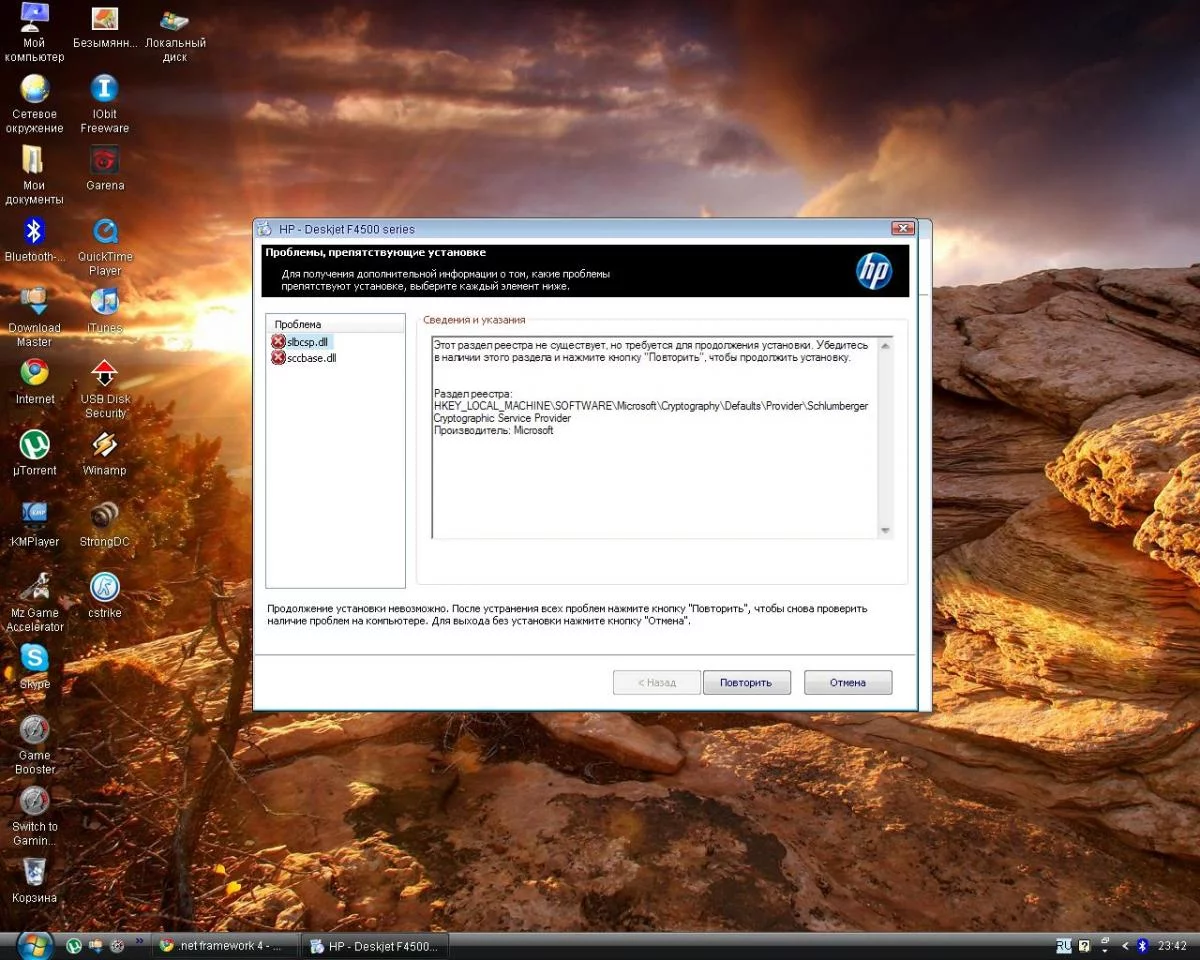Image resolution: width=1200 pixels, height=960 pixels.
Task: Click the Отмена button
Action: pyautogui.click(x=848, y=683)
